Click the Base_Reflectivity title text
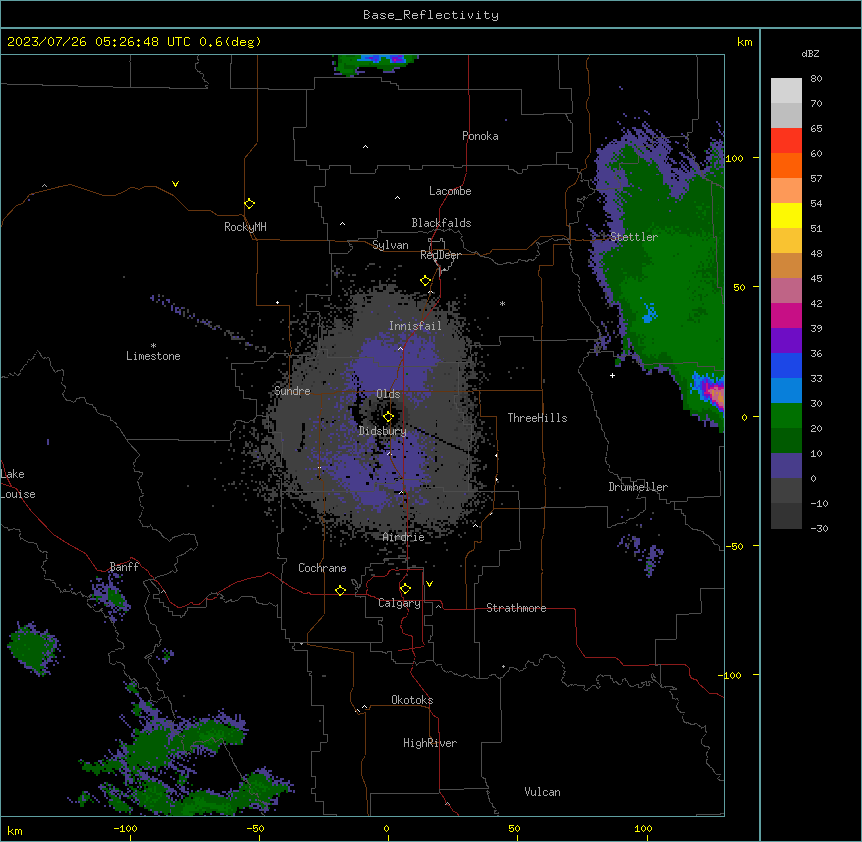 (431, 15)
